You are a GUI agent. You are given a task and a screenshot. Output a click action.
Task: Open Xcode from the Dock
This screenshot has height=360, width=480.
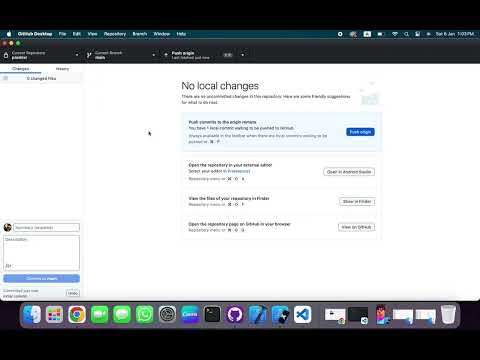(x=258, y=314)
